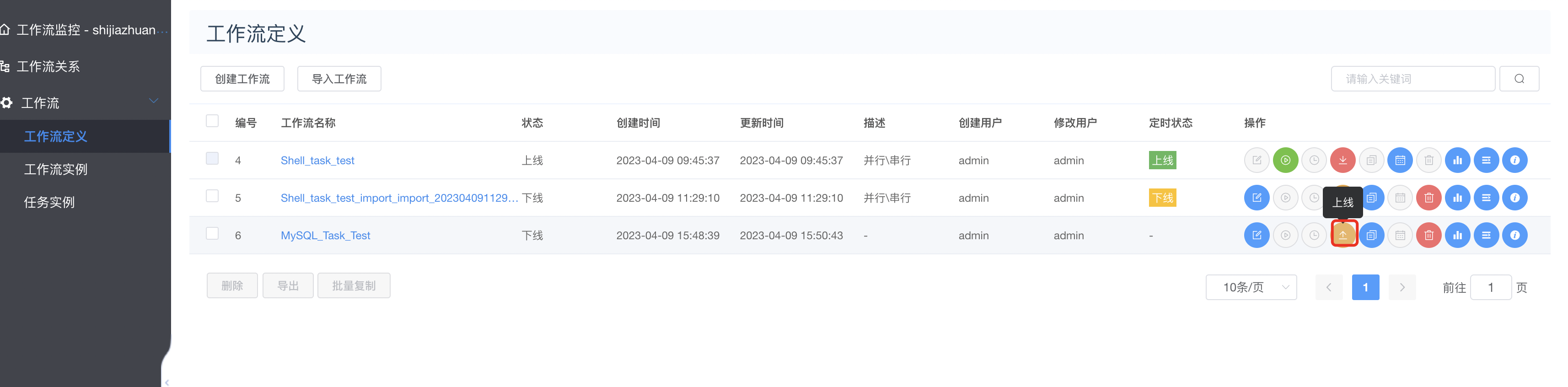Image resolution: width=1568 pixels, height=387 pixels.
Task: Open timing clock icon for Shell_task_test
Action: (x=1314, y=161)
